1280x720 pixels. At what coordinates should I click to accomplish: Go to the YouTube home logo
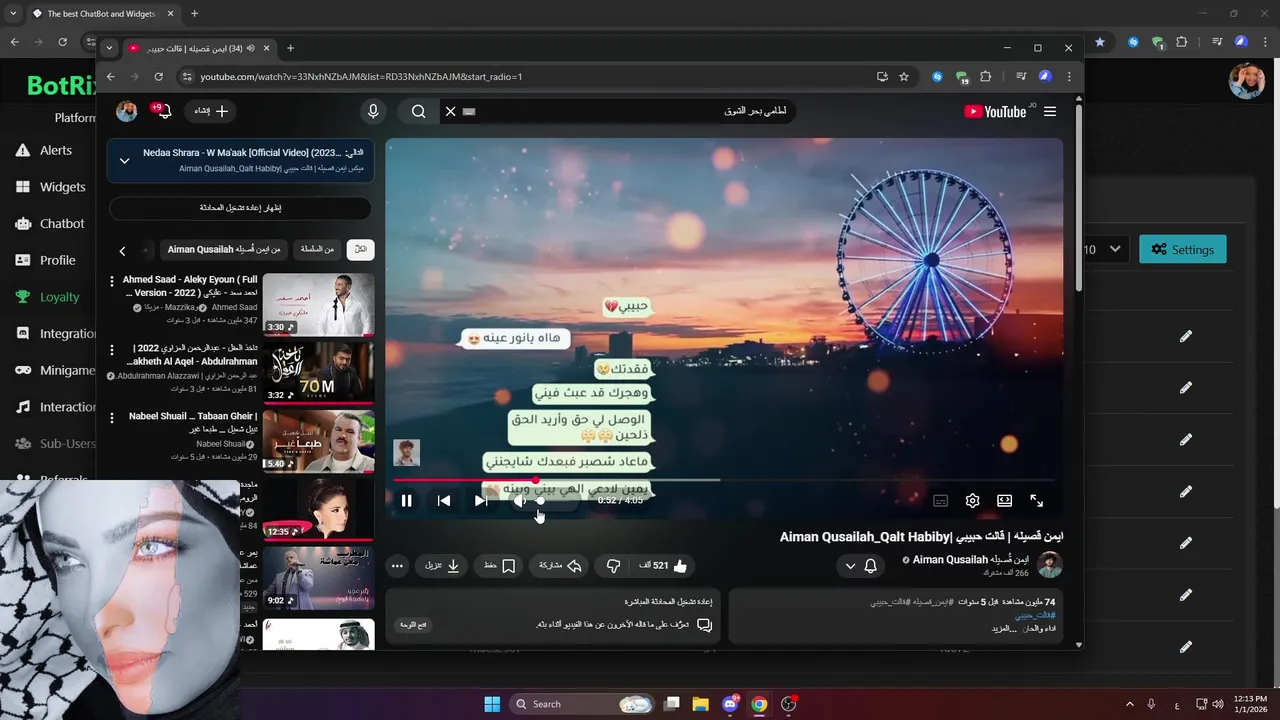click(995, 112)
